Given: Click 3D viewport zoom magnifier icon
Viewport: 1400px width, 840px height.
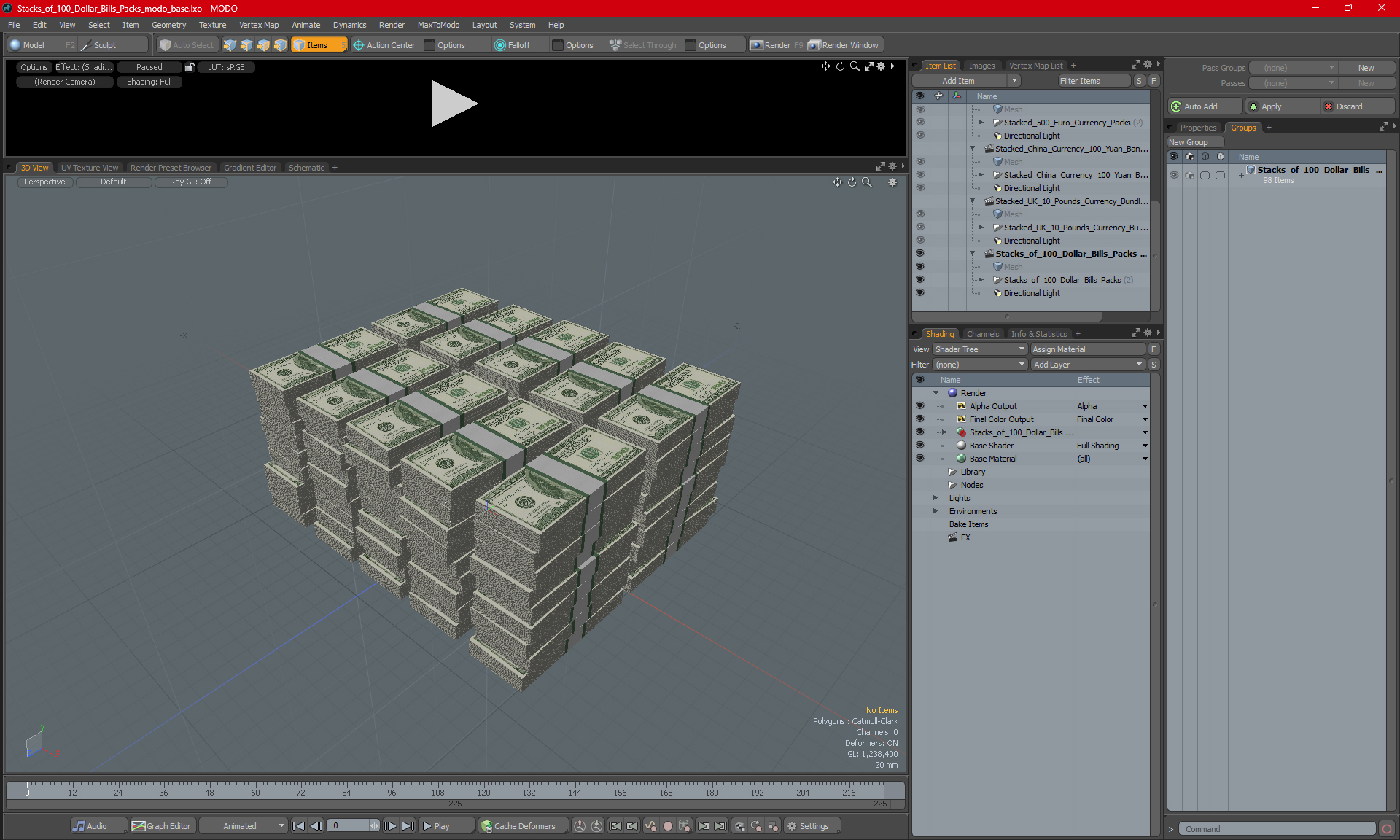Looking at the screenshot, I should pyautogui.click(x=866, y=182).
